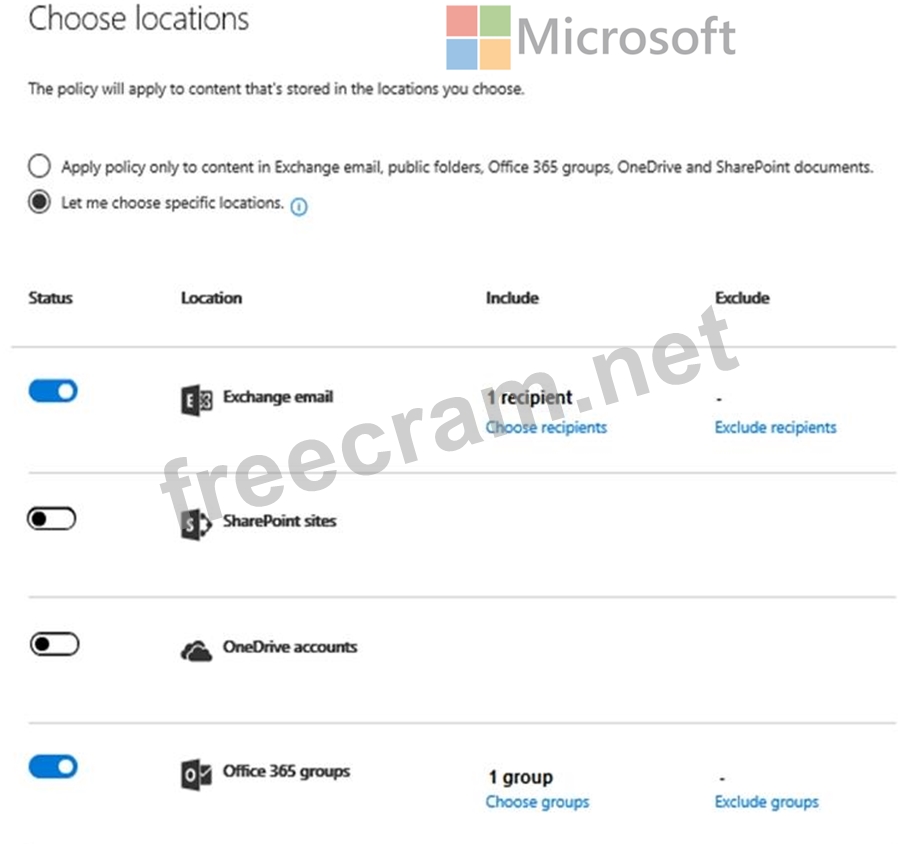Select the radio button for all locations
The width and height of the screenshot is (898, 844).
[x=39, y=166]
